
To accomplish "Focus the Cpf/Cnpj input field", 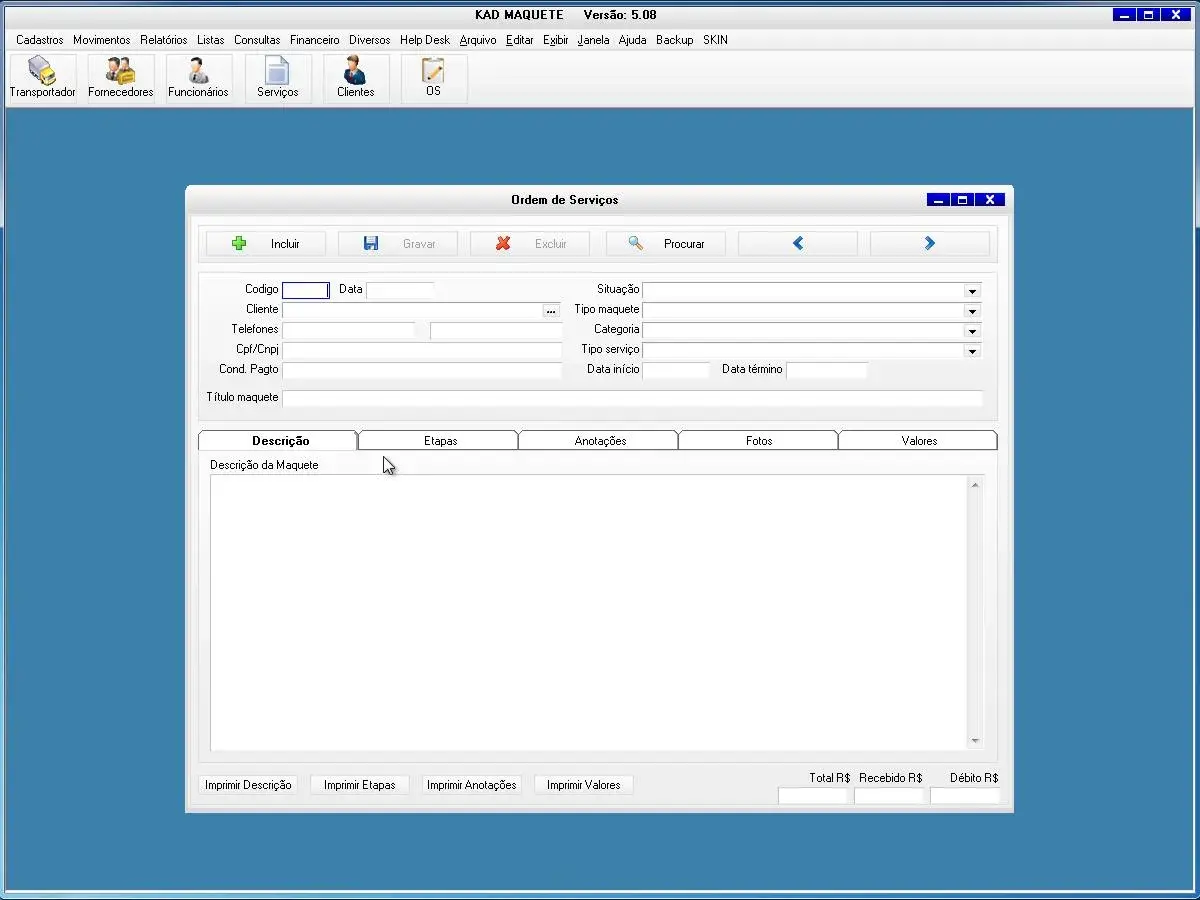I will coord(422,350).
